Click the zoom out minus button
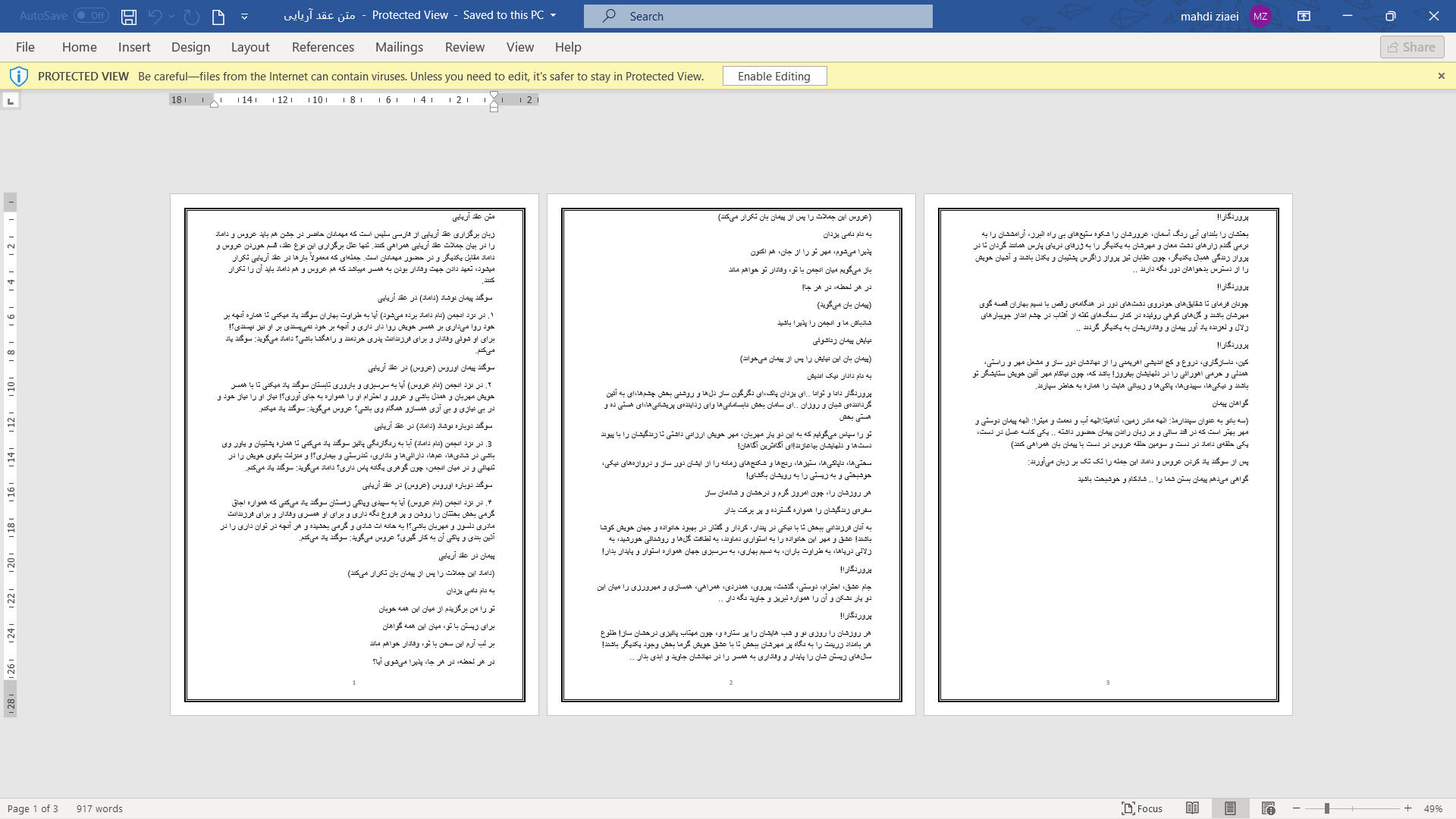The image size is (1456, 819). click(x=1297, y=808)
